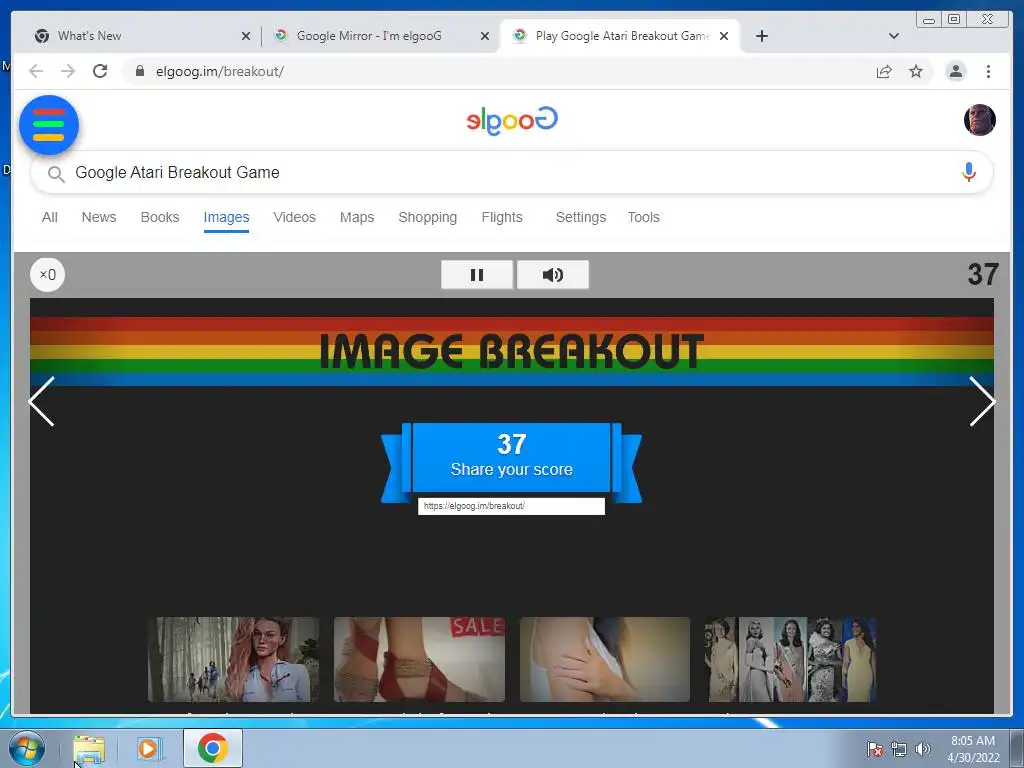Open Chrome three-dot menu
Viewport: 1024px width, 768px height.
pyautogui.click(x=988, y=71)
